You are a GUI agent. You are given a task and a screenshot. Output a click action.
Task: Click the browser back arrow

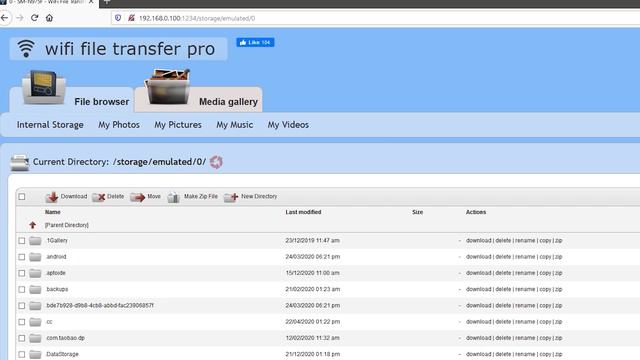click(x=4, y=18)
